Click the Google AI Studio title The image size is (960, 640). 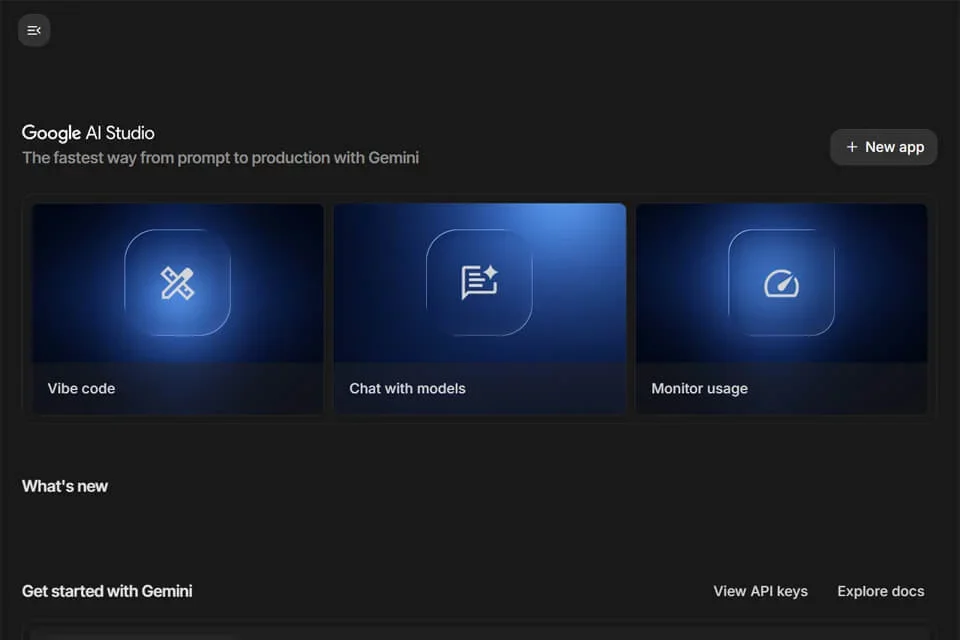coord(88,133)
